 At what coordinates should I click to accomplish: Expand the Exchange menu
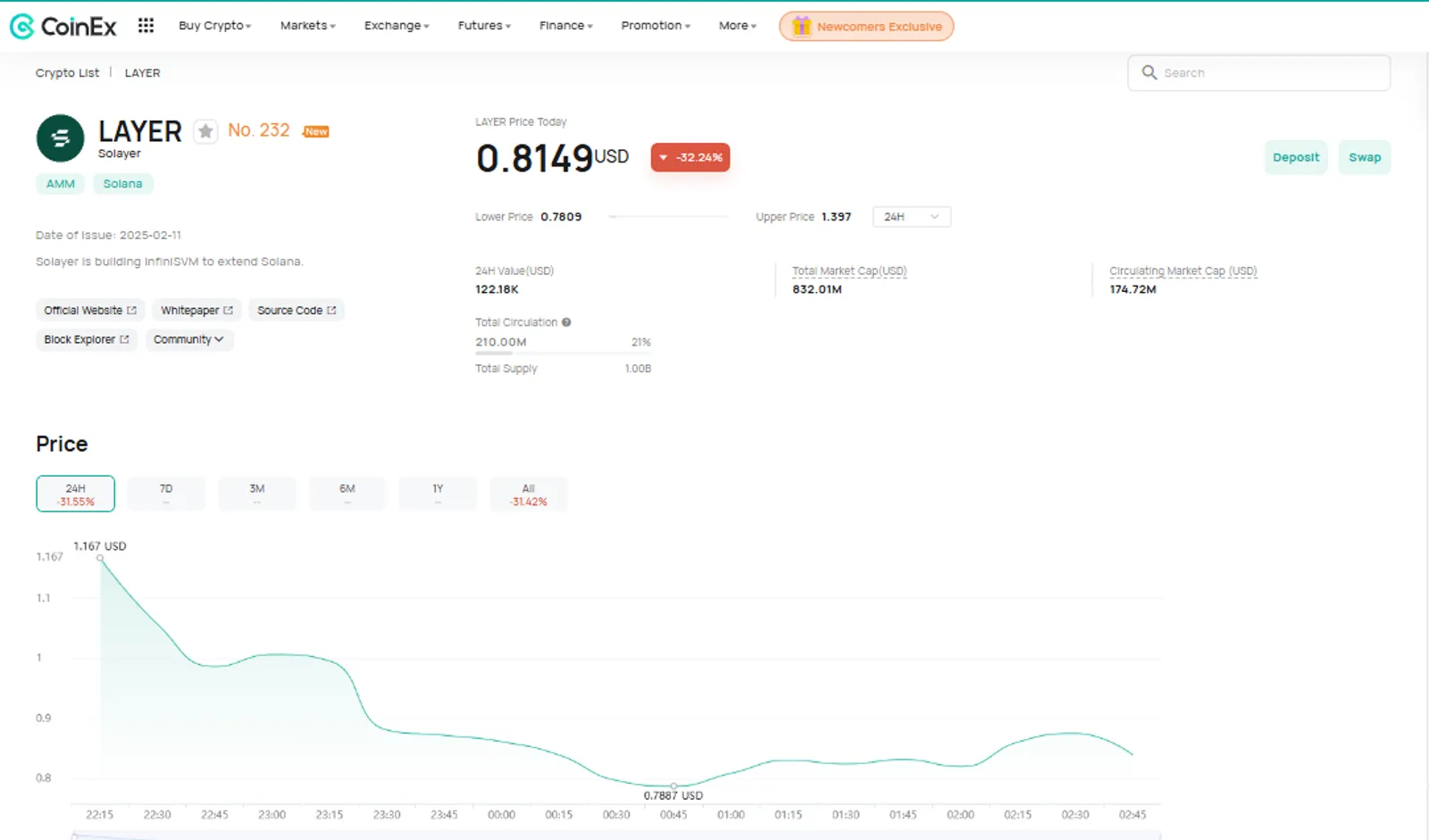[397, 26]
